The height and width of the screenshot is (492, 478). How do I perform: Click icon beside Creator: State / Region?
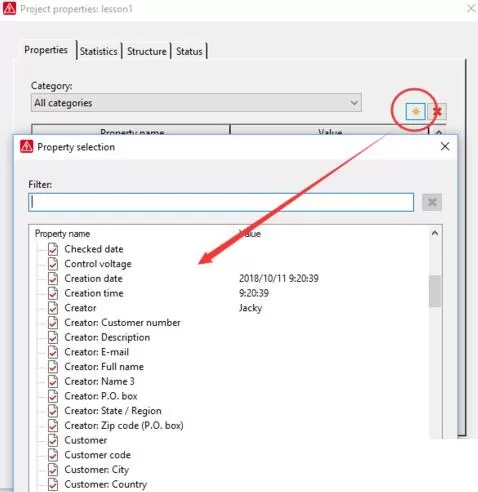(x=53, y=411)
